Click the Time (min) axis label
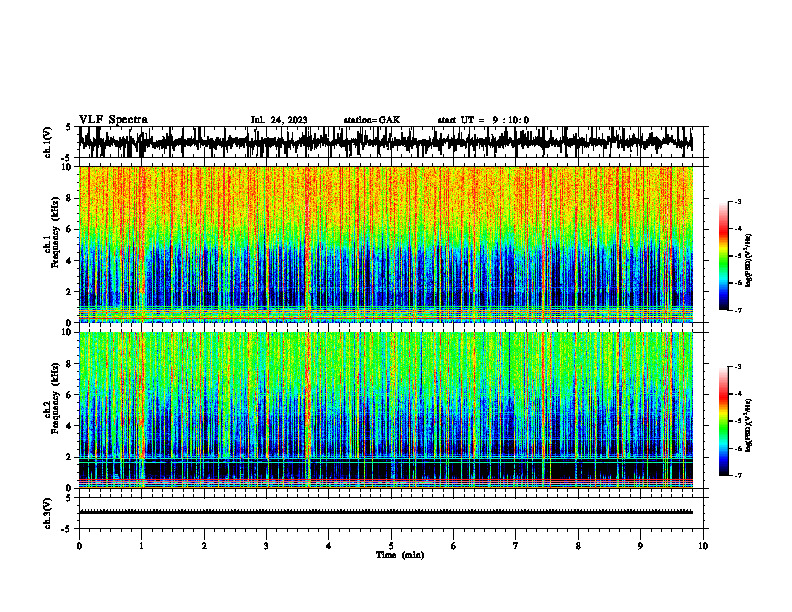Image resolution: width=792 pixels, height=612 pixels. [400, 555]
